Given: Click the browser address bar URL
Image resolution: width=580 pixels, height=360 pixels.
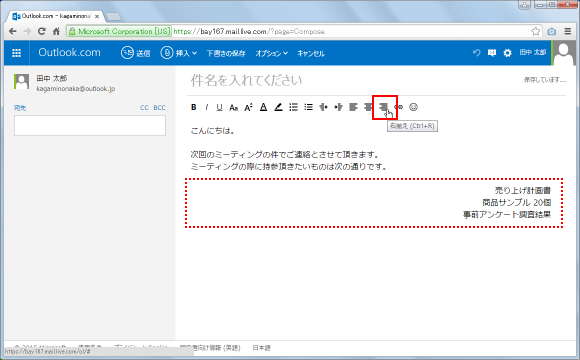Looking at the screenshot, I should [x=249, y=31].
